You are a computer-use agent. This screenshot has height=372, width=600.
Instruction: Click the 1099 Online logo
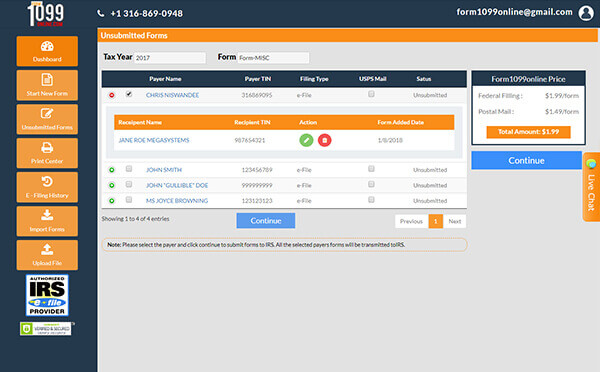46,14
